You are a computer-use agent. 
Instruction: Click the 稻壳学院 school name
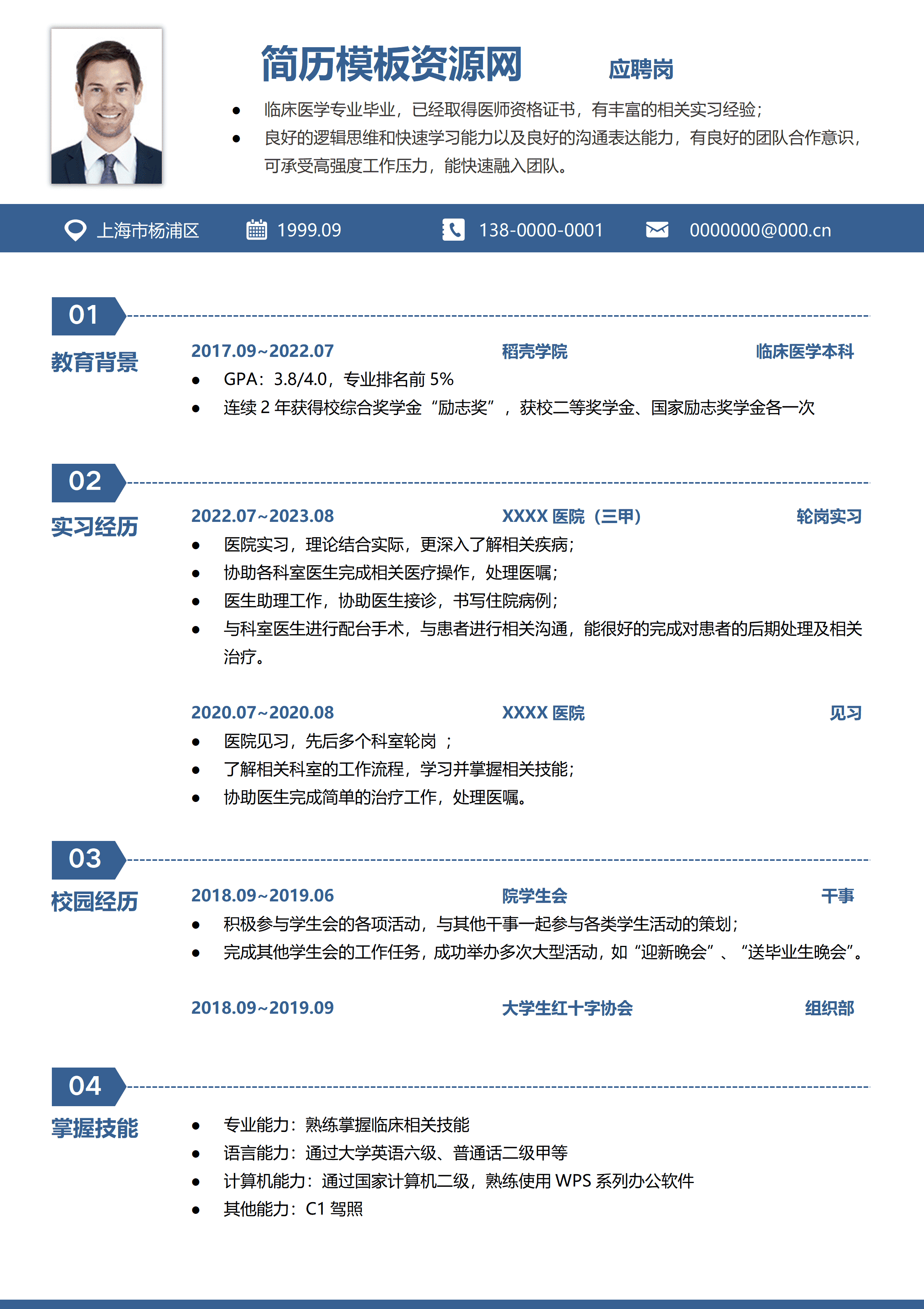535,352
